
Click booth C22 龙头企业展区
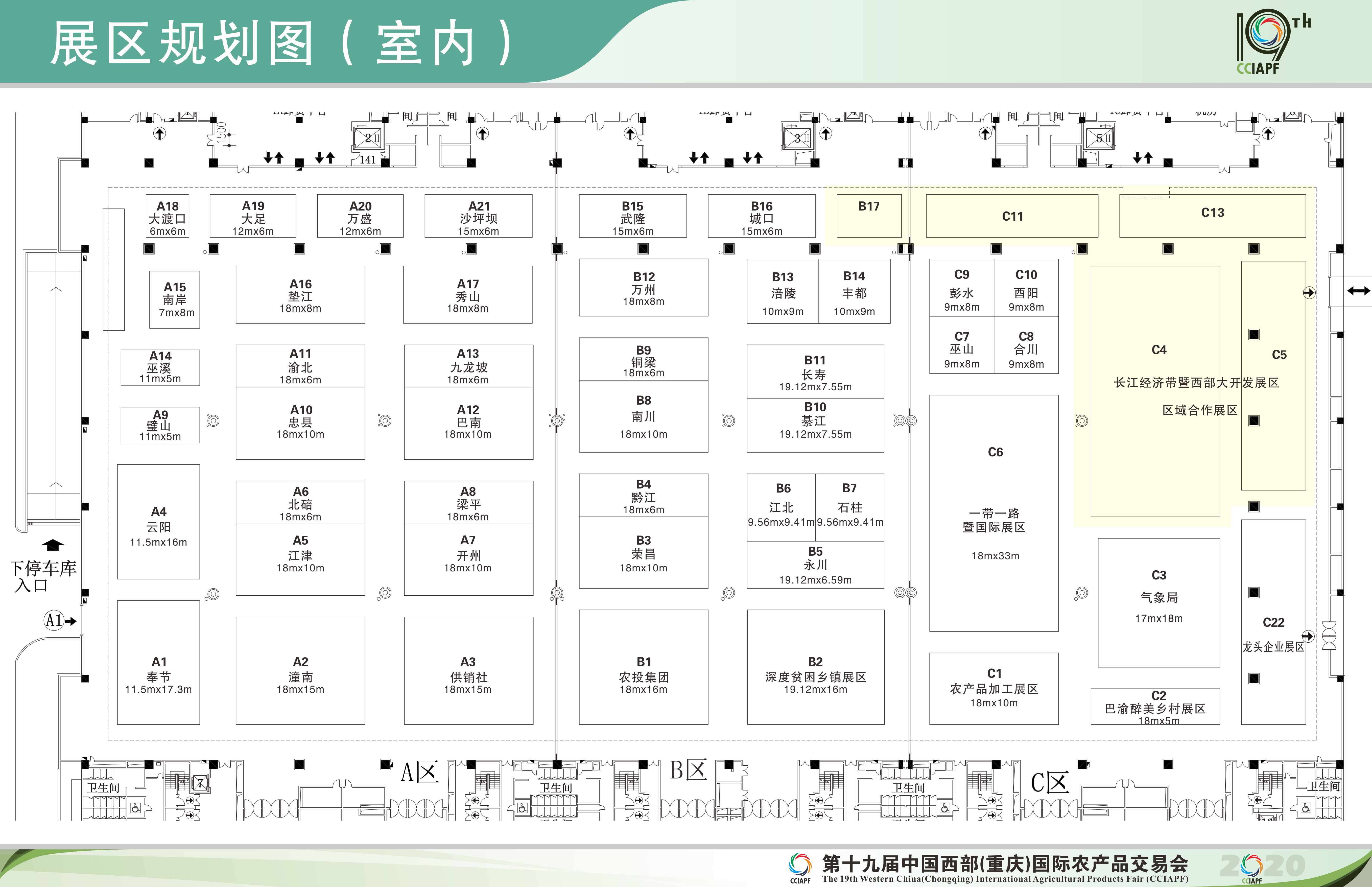[1273, 622]
